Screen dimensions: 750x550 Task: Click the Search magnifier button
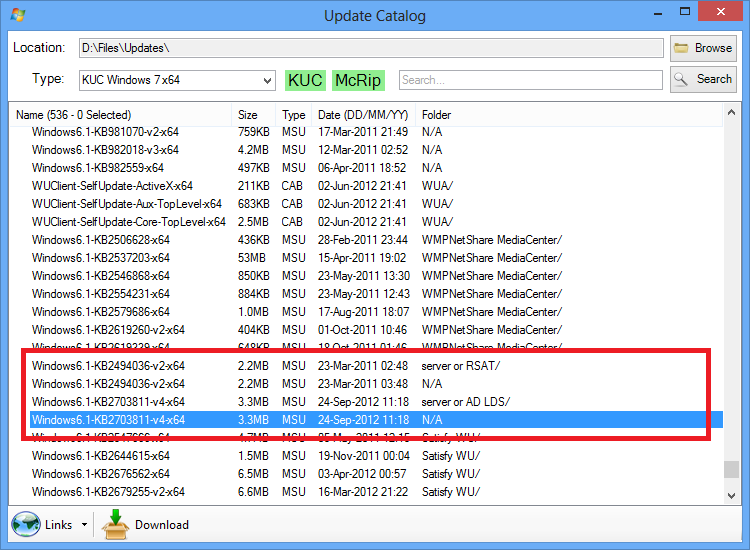click(x=703, y=79)
